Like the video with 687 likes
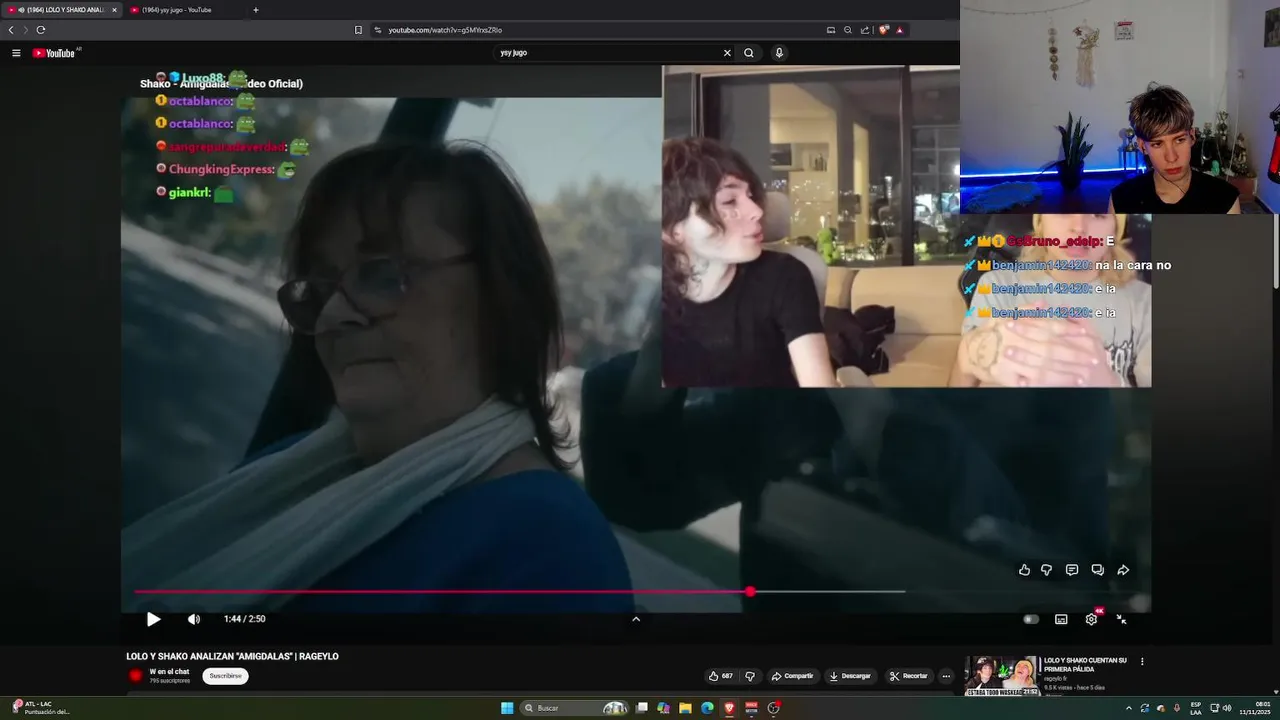This screenshot has width=1280, height=720. pos(720,676)
